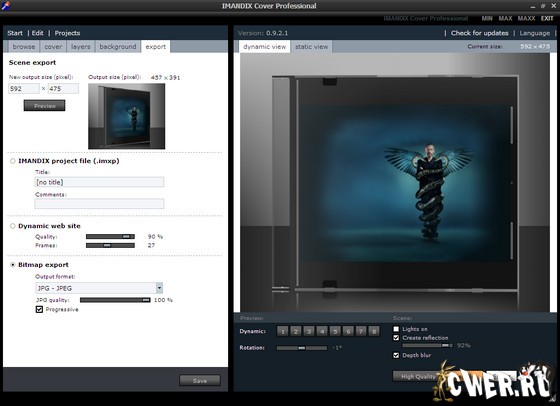The image size is (560, 406).
Task: Click the IMANDIX app icon in title bar
Action: [5, 5]
